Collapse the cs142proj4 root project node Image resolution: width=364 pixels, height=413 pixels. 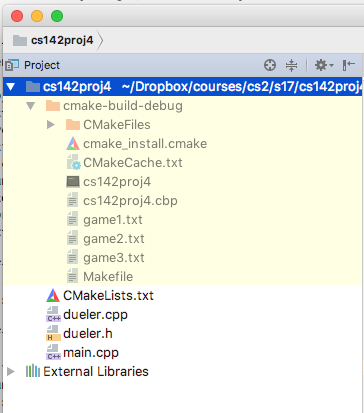tap(11, 87)
